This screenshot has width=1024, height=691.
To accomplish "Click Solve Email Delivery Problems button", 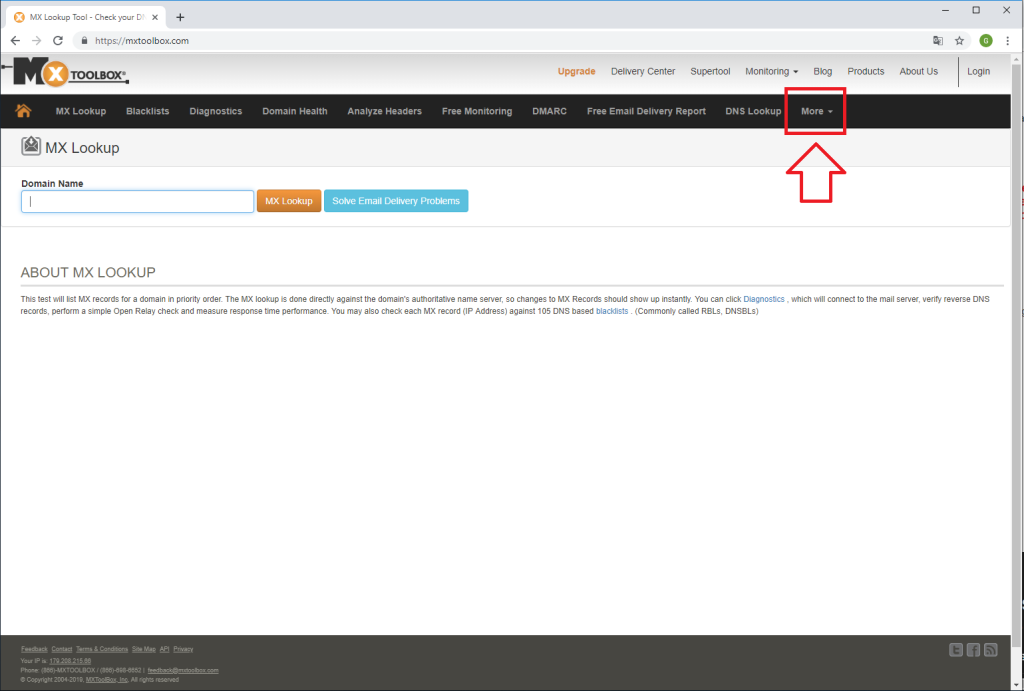I will [396, 201].
